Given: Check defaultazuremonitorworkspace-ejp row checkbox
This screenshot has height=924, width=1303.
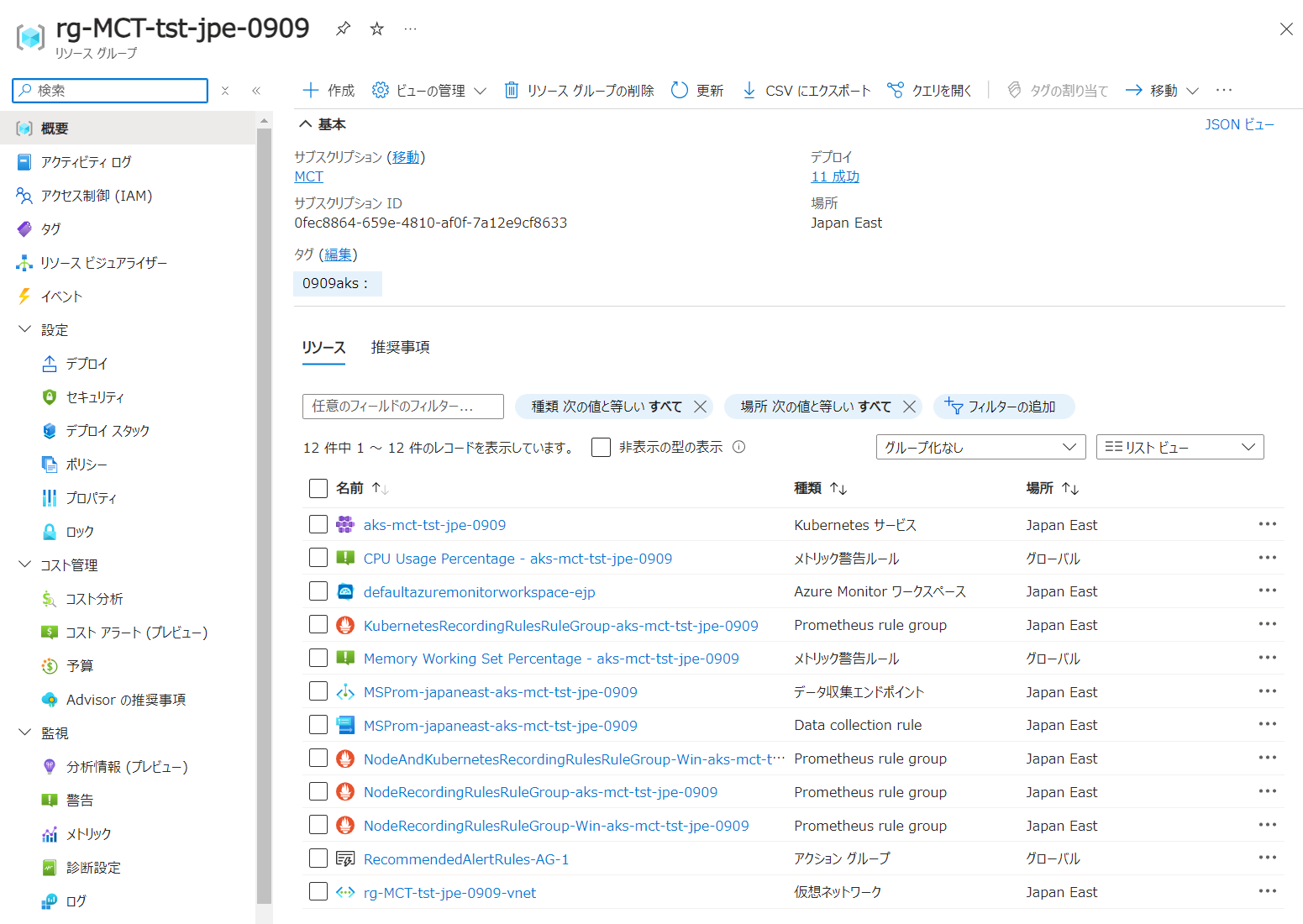Looking at the screenshot, I should [318, 591].
